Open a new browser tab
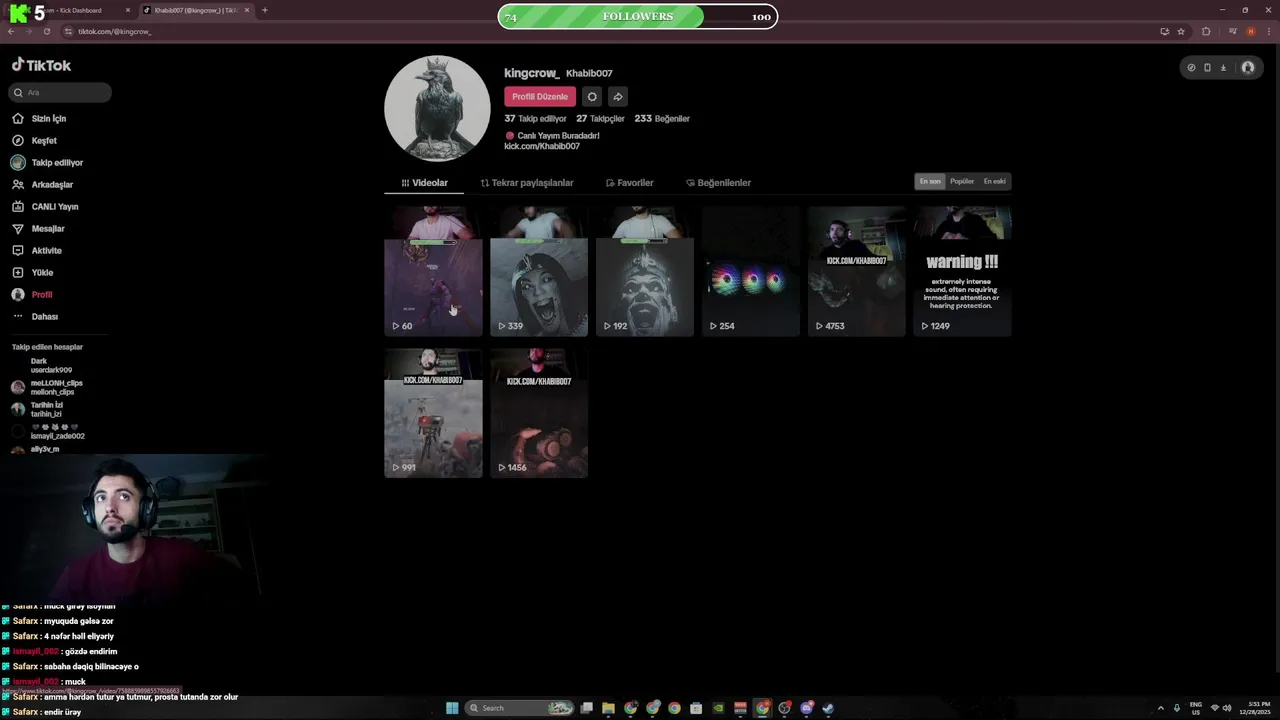 (264, 10)
